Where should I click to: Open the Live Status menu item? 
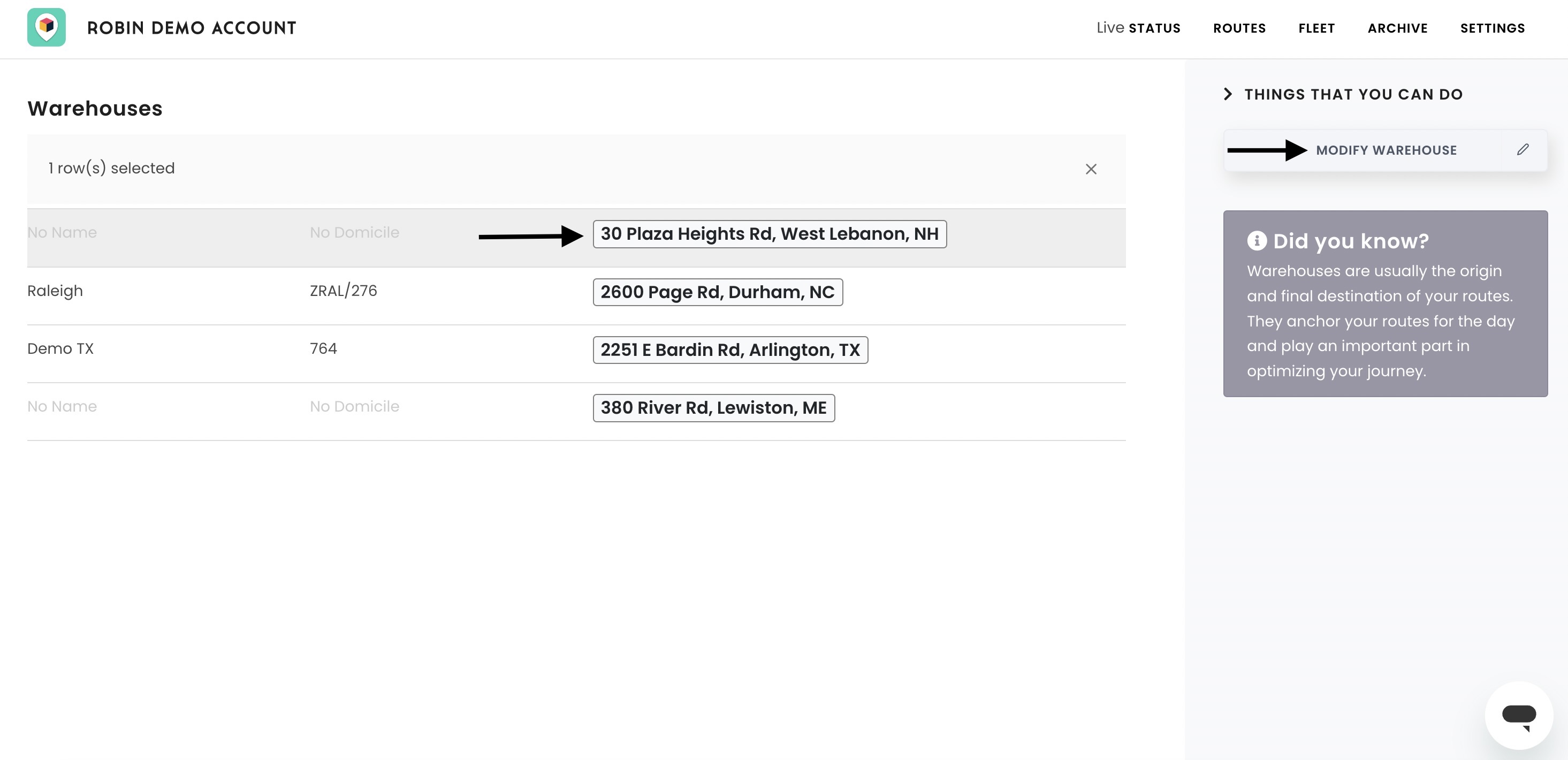(x=1138, y=28)
